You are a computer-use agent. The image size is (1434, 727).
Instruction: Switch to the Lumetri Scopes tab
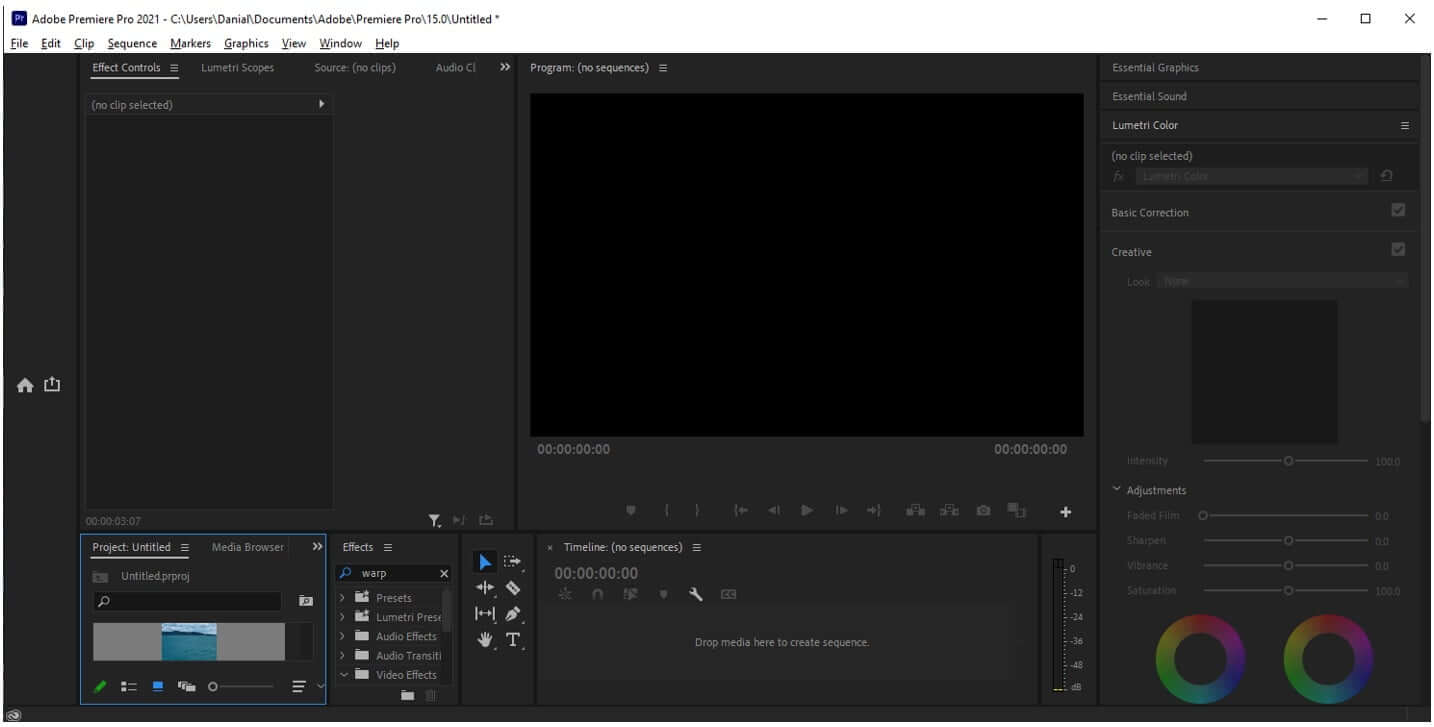coord(237,67)
